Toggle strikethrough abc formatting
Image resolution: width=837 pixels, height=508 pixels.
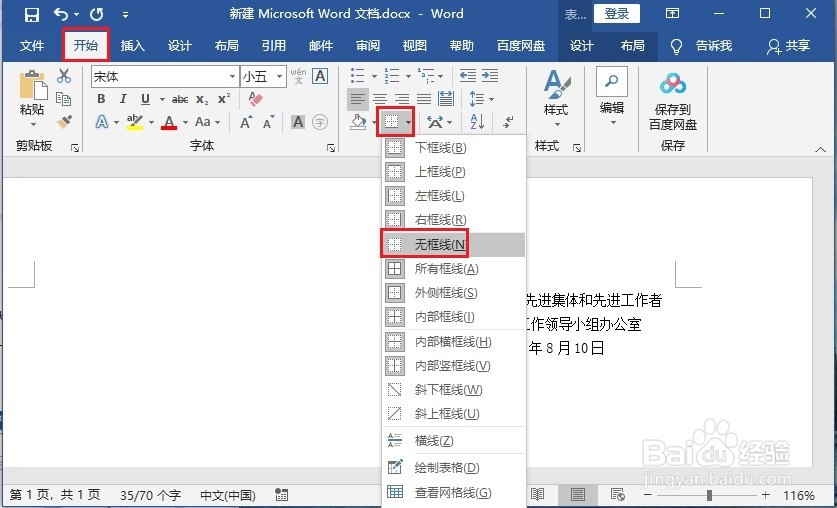180,99
